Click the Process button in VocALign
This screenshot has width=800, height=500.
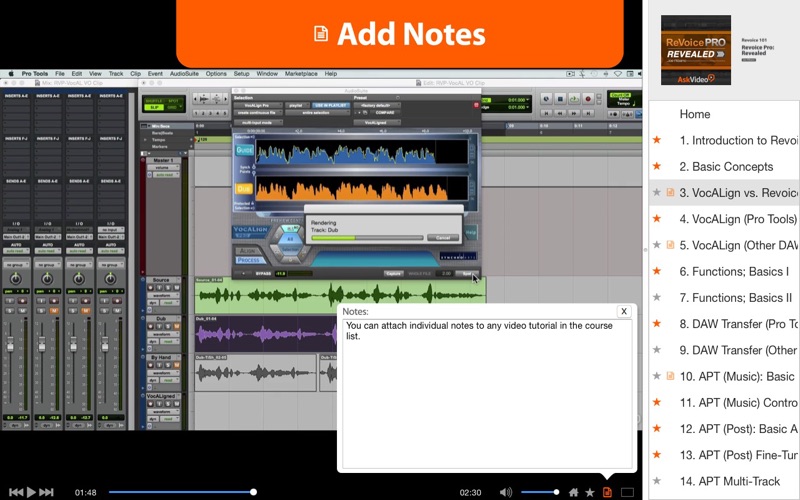(x=249, y=260)
